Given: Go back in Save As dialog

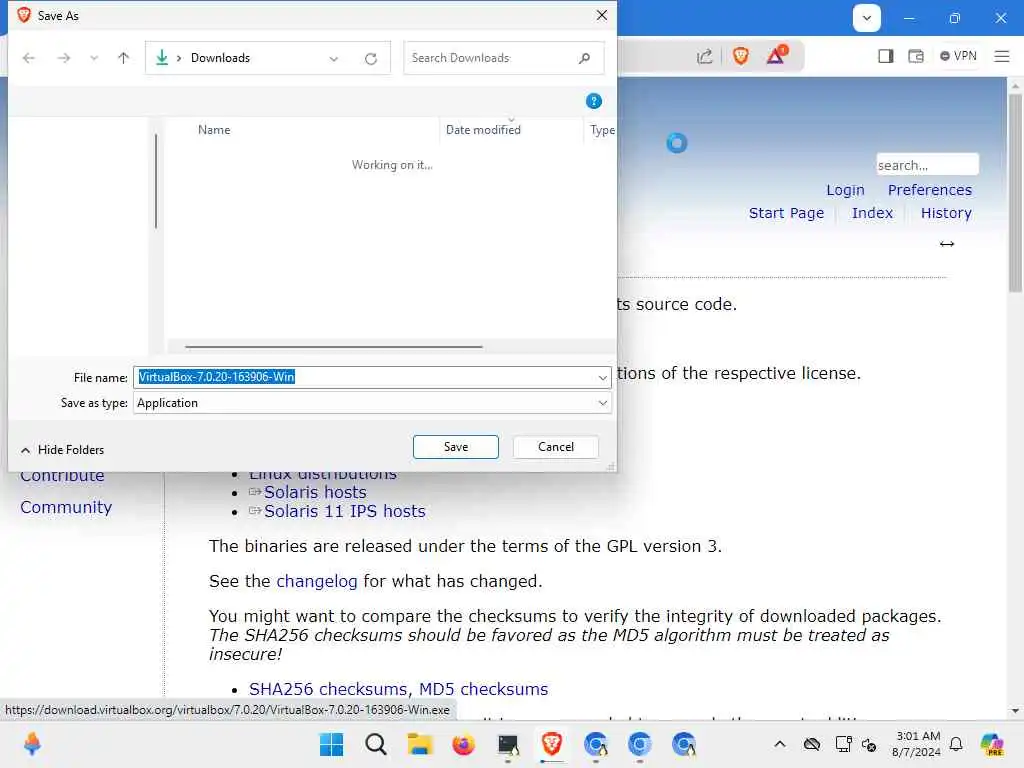Looking at the screenshot, I should 29,58.
